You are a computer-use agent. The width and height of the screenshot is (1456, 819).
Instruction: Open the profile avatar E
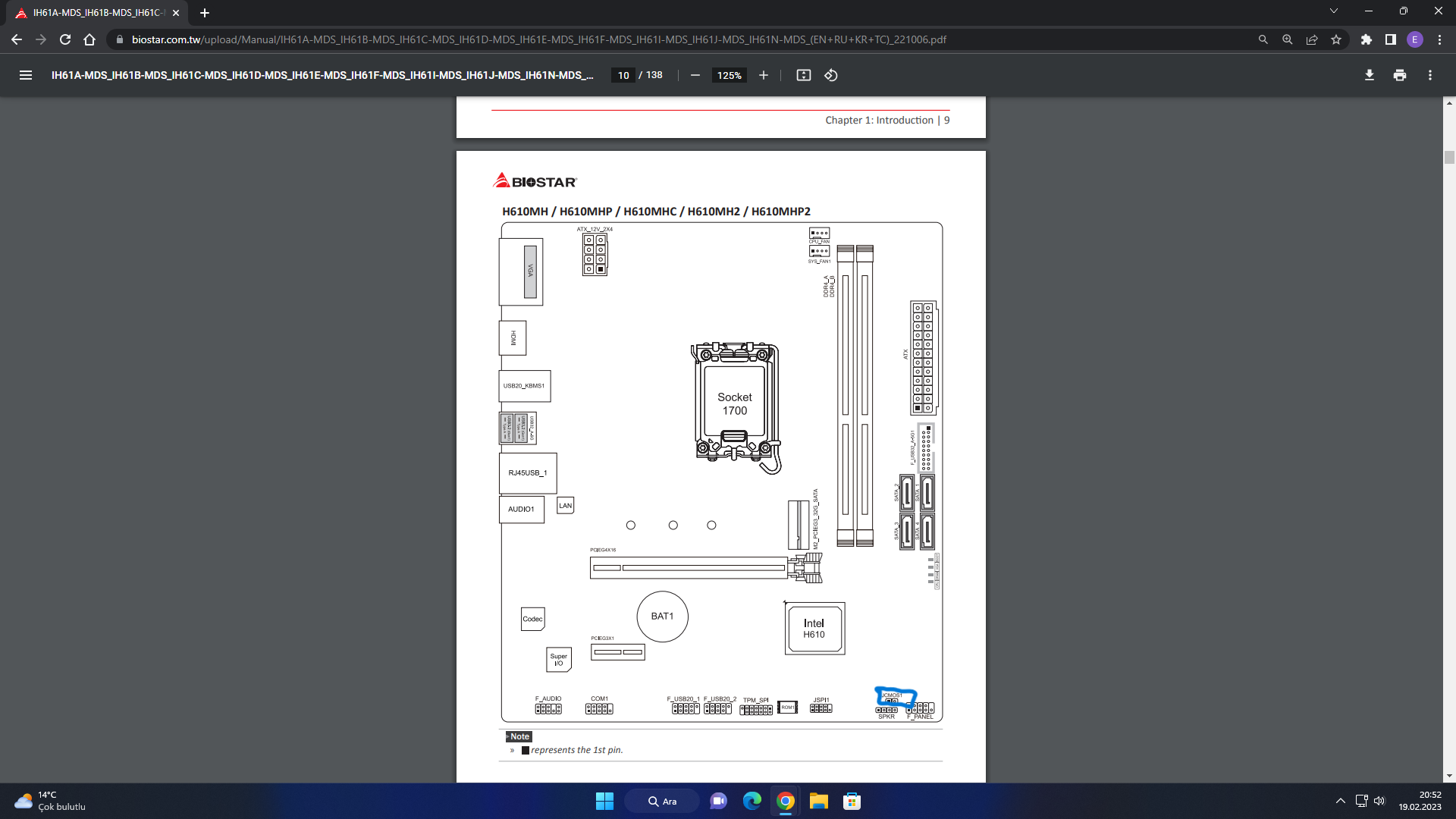pyautogui.click(x=1414, y=39)
